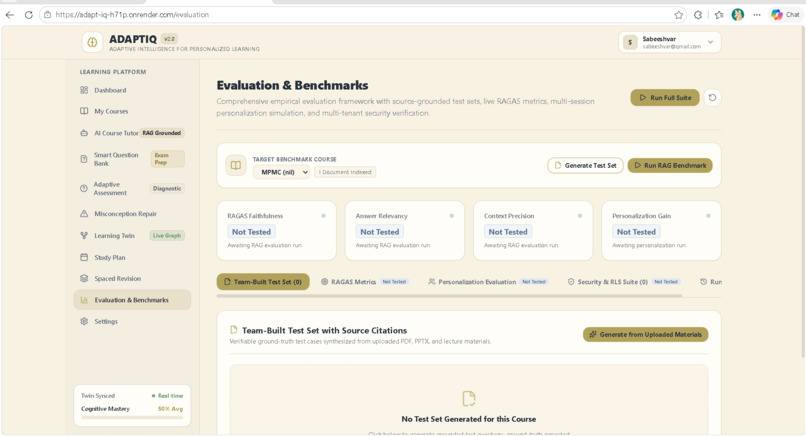Click the target benchmark course book icon
The width and height of the screenshot is (806, 436).
pos(236,166)
